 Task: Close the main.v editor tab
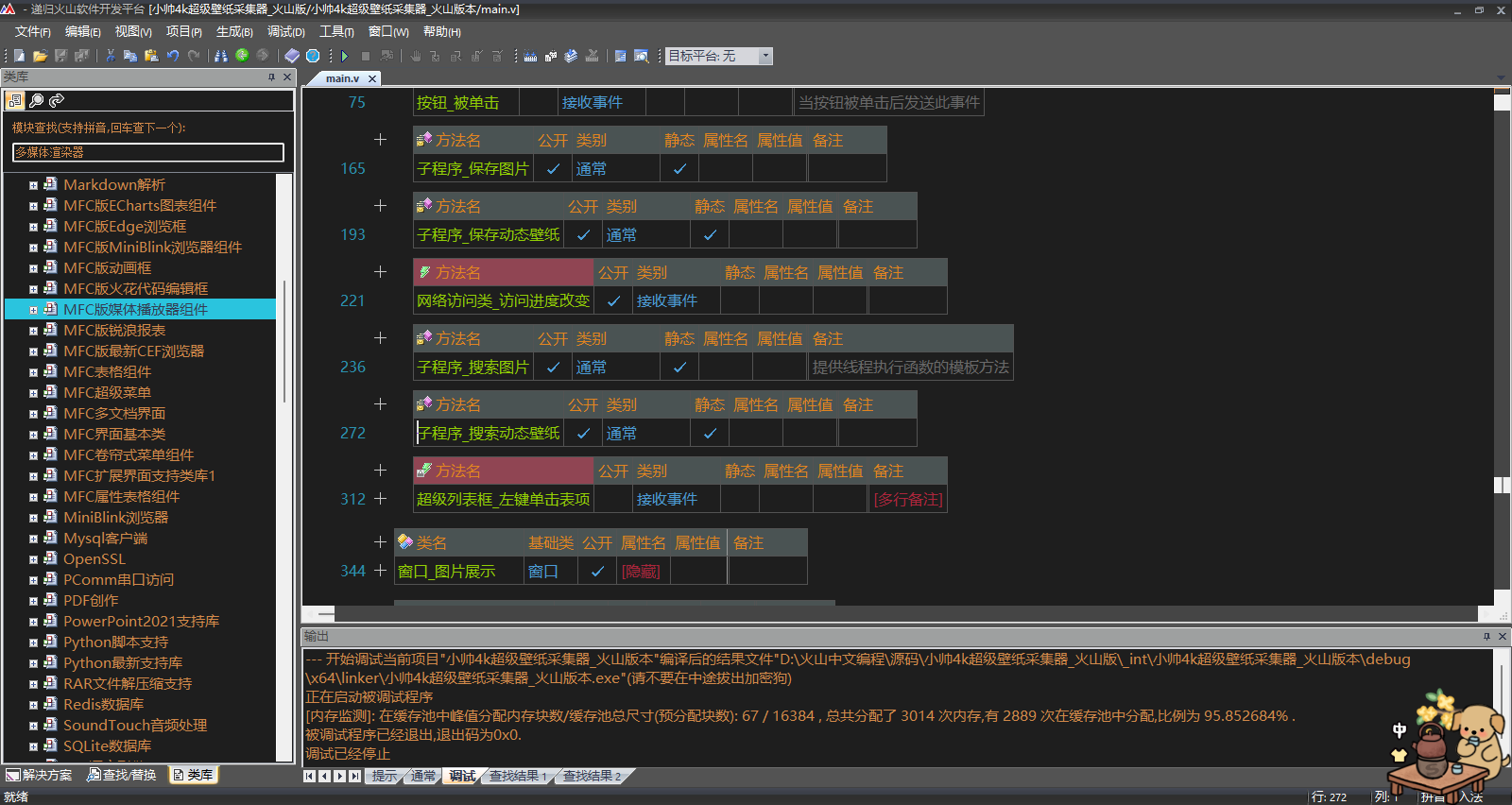click(372, 78)
